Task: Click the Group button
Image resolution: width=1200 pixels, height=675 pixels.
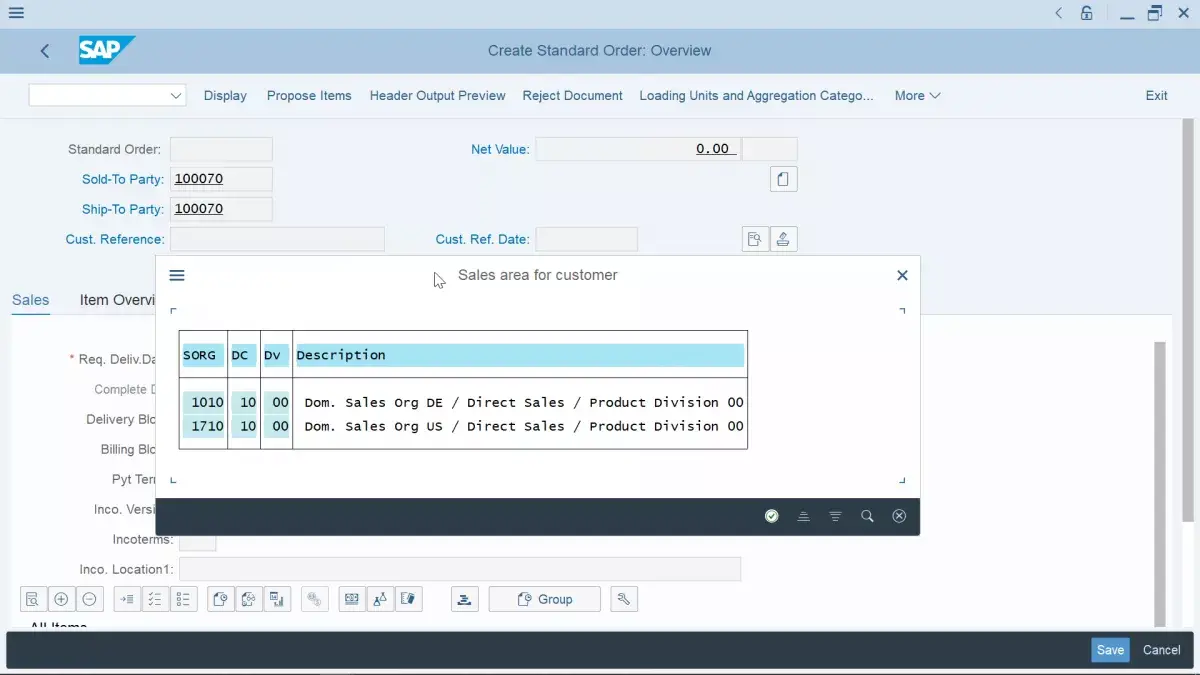Action: (545, 599)
